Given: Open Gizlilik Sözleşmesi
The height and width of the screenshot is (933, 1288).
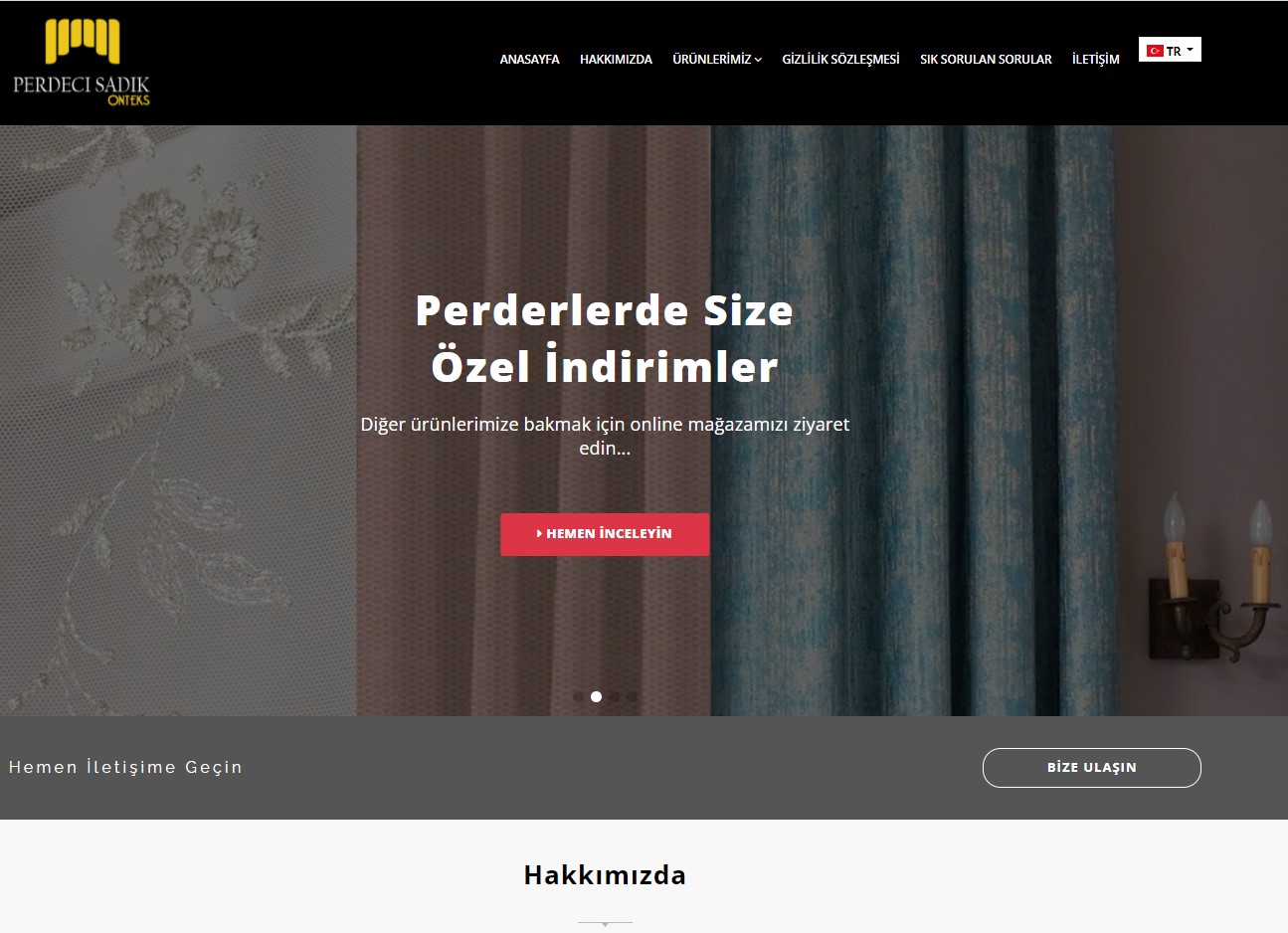Looking at the screenshot, I should (x=840, y=60).
